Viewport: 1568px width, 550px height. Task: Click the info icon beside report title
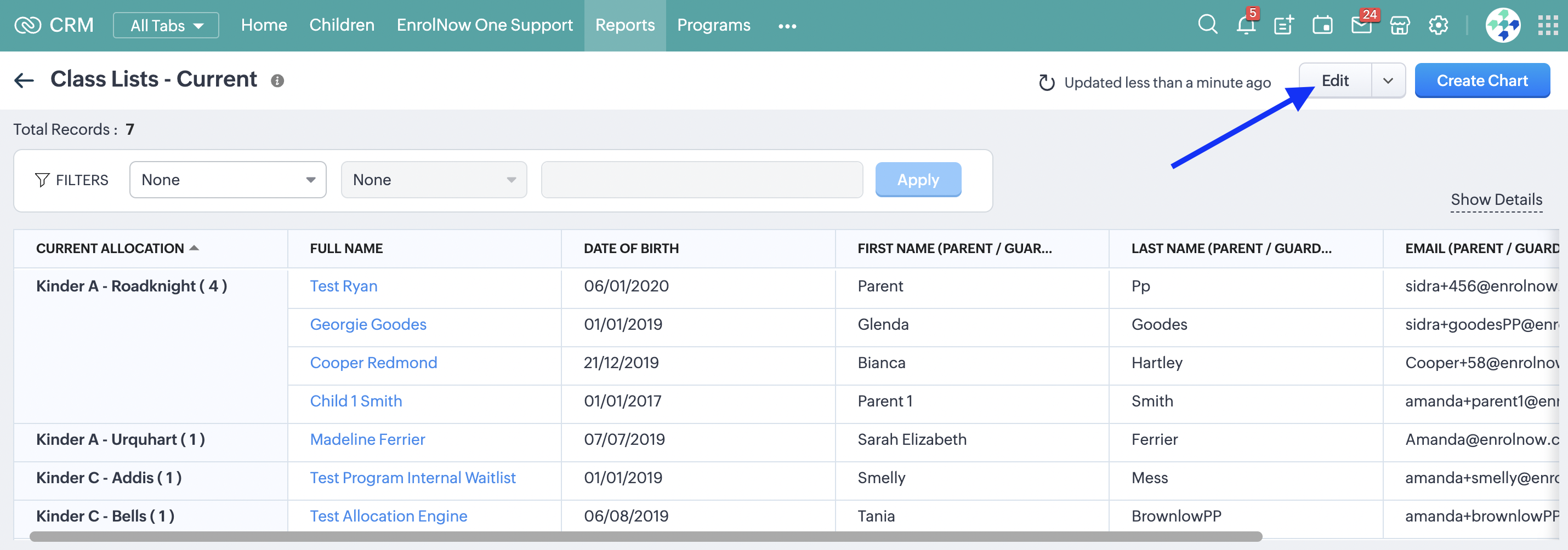point(277,81)
